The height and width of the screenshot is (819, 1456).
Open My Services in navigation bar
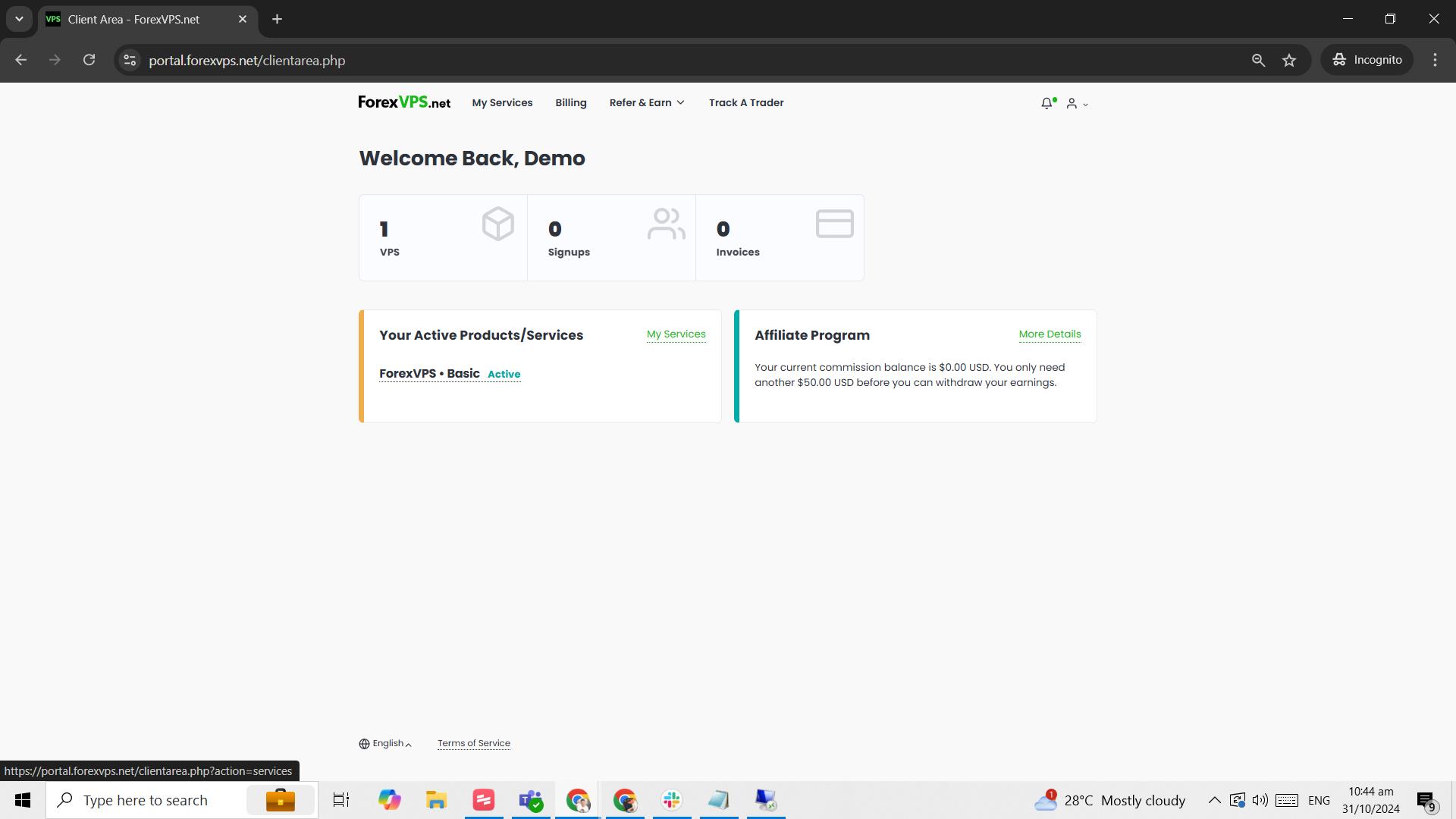pos(502,103)
